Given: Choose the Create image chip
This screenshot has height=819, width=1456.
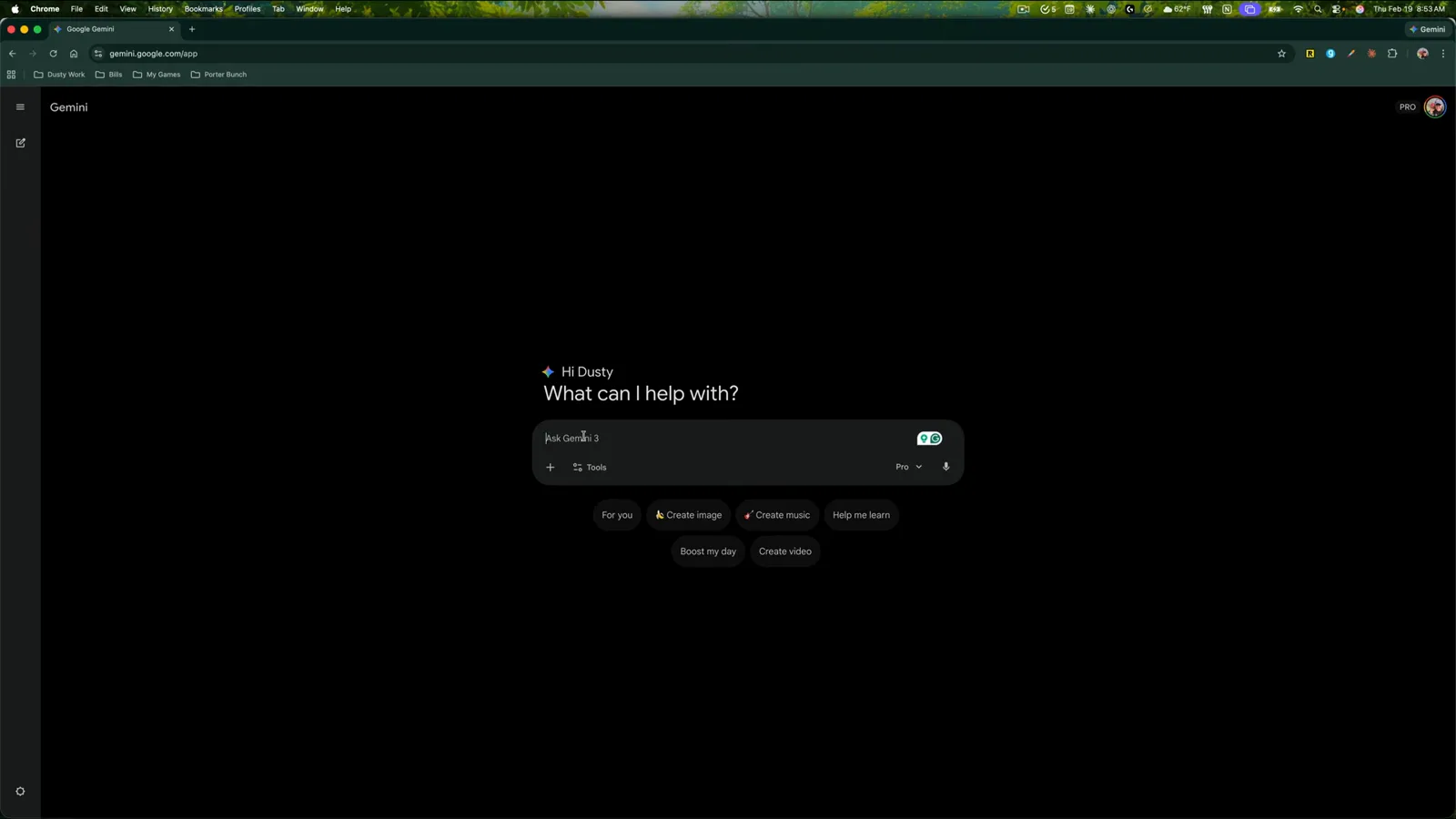Looking at the screenshot, I should click(689, 515).
